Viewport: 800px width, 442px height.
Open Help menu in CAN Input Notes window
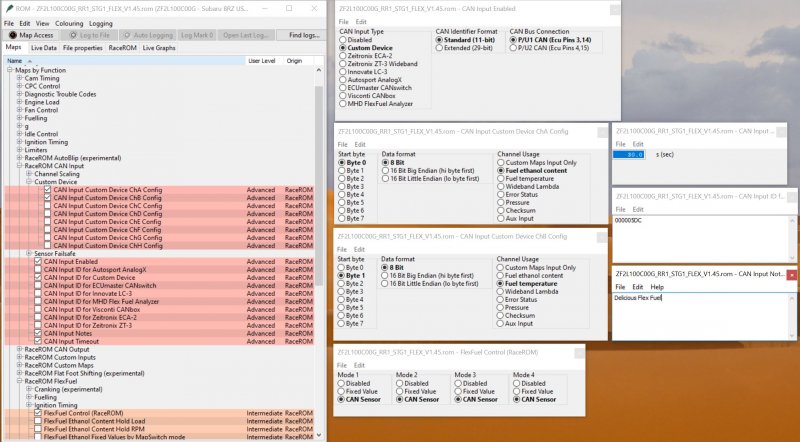coord(657,287)
